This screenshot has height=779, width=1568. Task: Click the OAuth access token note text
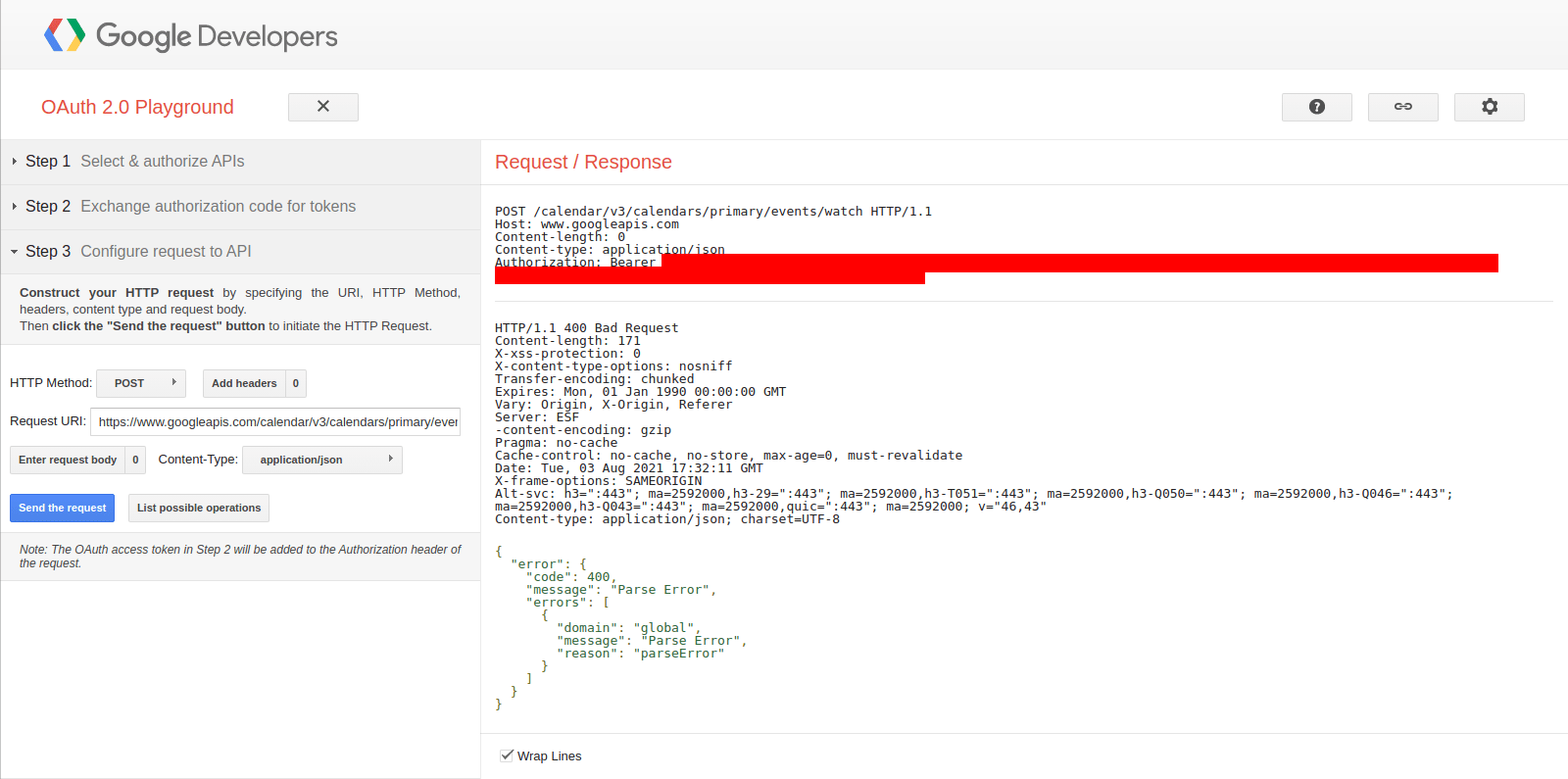coord(240,557)
